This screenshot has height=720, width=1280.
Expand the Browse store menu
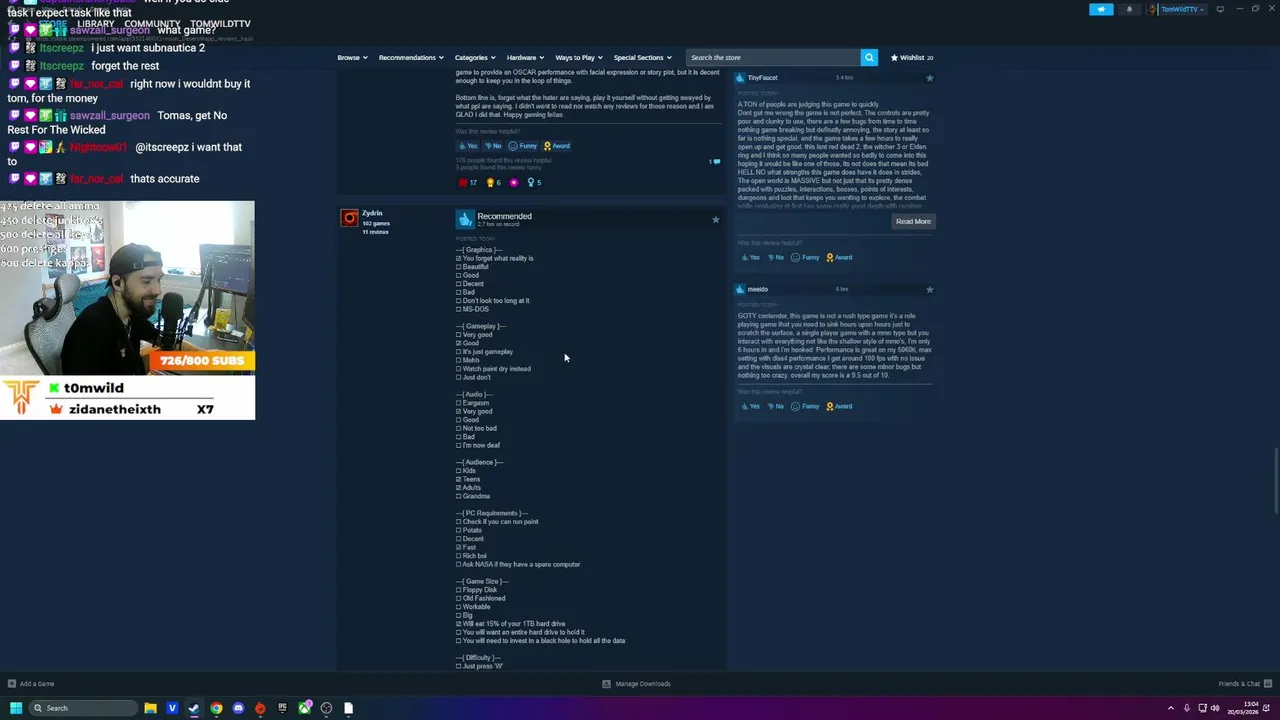coord(352,58)
